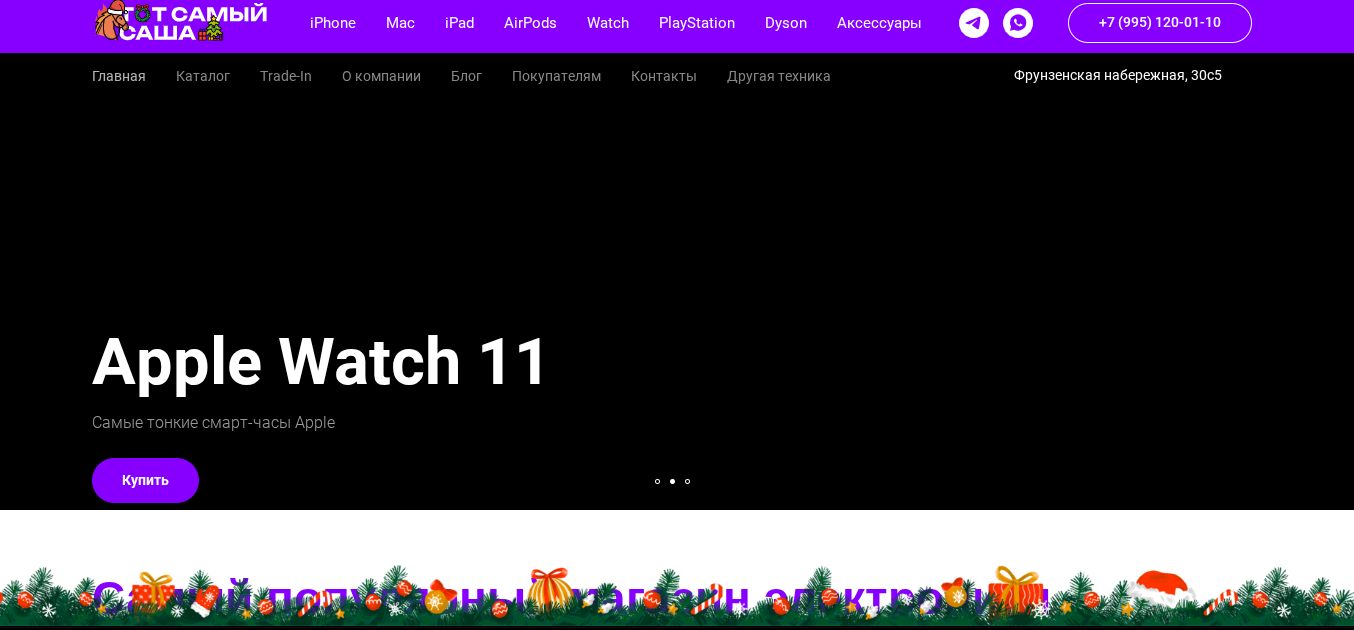Select the first carousel slide dot
The width and height of the screenshot is (1354, 630).
[x=657, y=481]
